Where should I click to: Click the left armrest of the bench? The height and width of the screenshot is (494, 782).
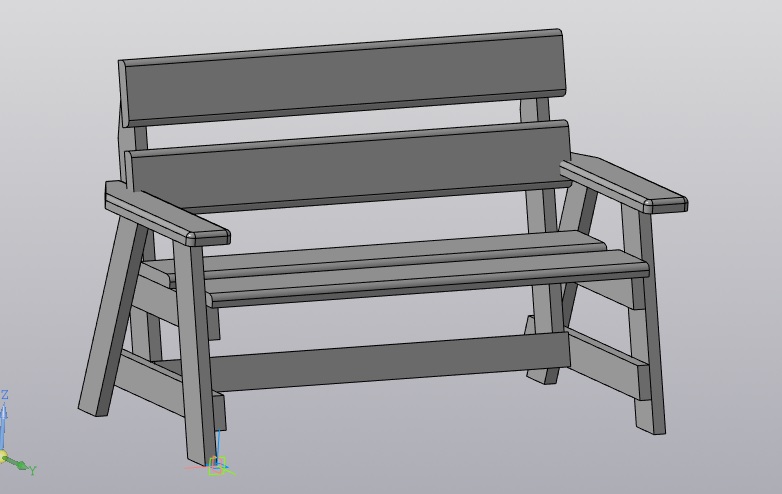[x=165, y=216]
